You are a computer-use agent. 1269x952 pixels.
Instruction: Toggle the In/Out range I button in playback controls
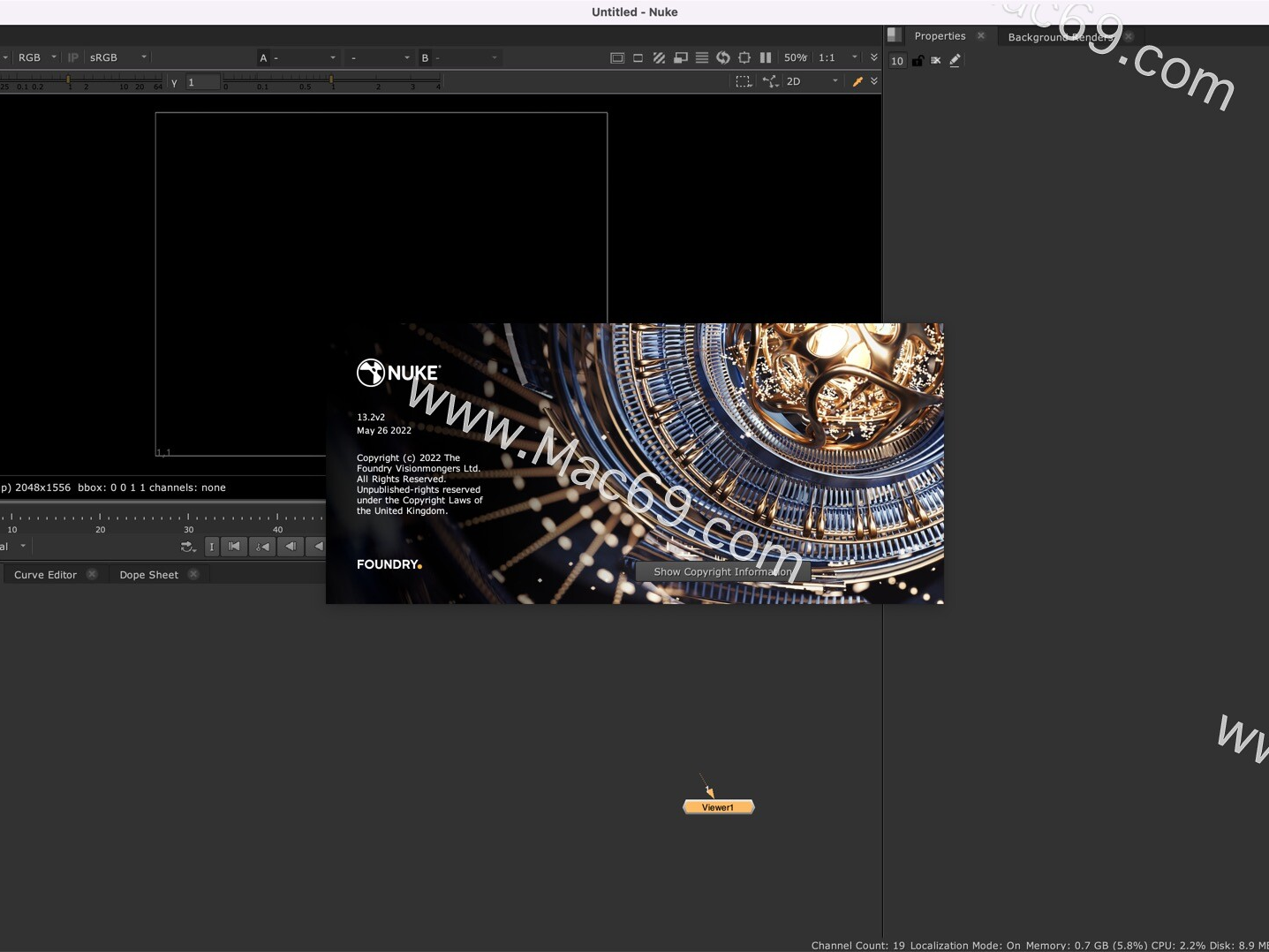[212, 547]
